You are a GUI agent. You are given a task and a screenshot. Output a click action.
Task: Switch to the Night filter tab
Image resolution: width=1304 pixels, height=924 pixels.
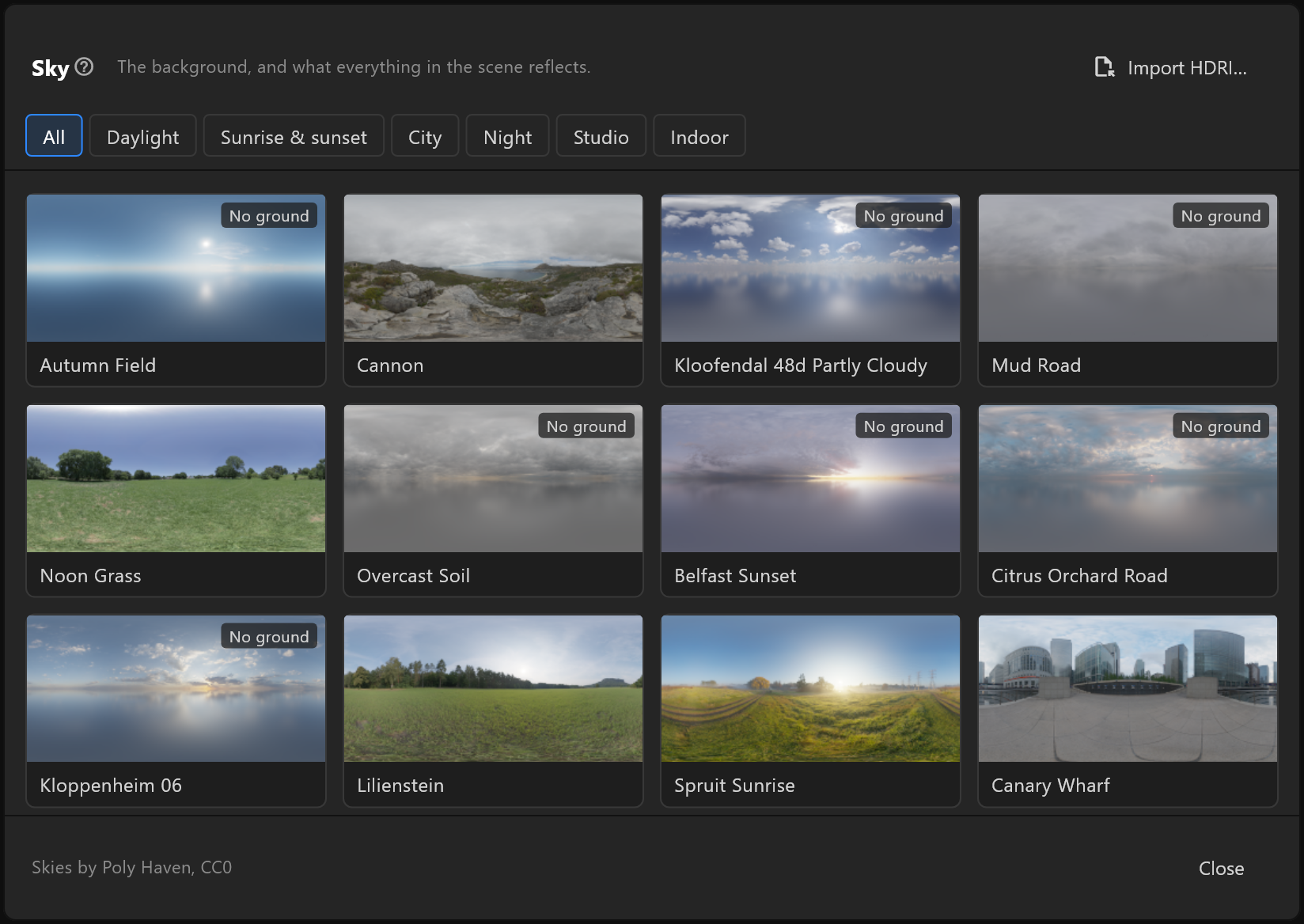[507, 136]
